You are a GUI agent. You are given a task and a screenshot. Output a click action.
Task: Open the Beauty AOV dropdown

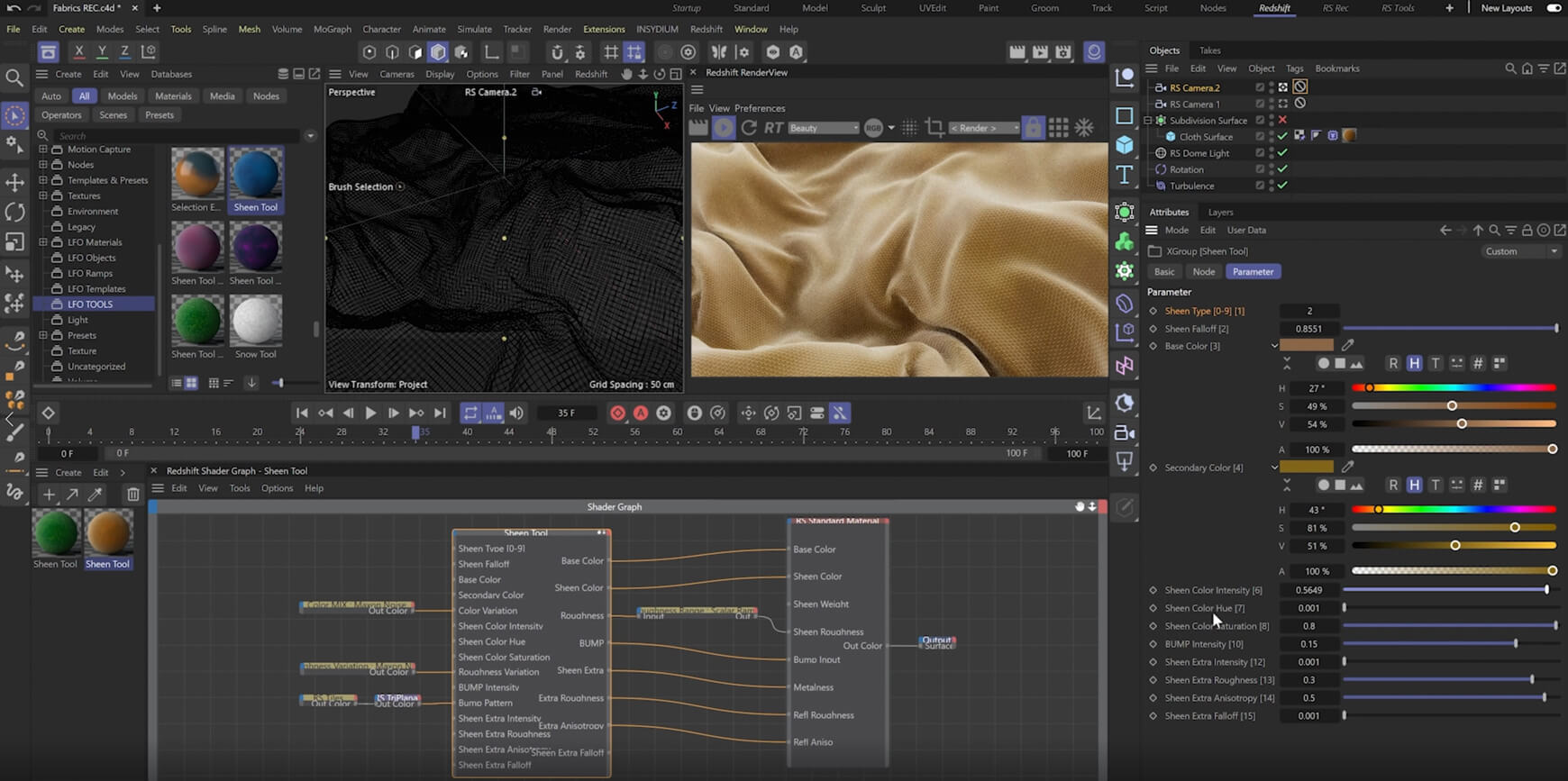pos(824,128)
